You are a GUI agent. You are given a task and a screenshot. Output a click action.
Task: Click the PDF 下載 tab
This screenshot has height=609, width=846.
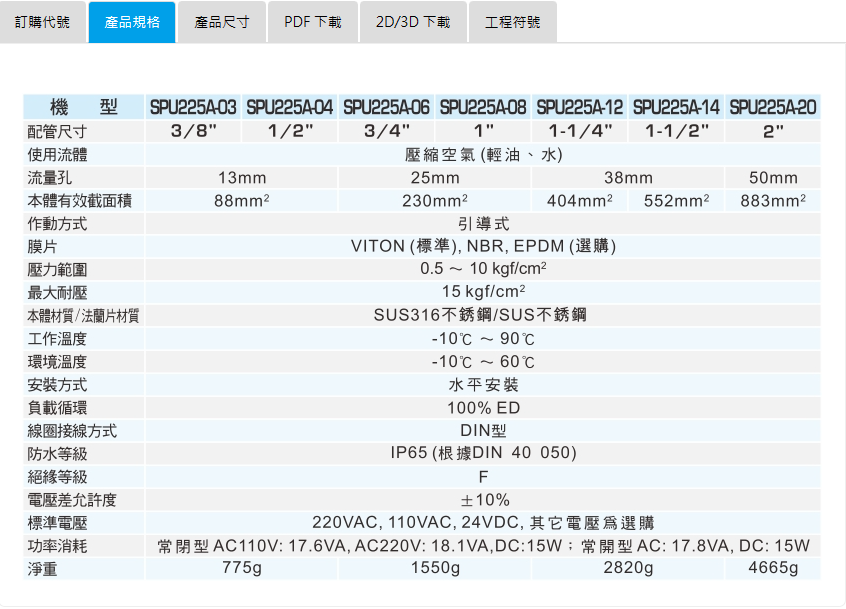(x=313, y=21)
